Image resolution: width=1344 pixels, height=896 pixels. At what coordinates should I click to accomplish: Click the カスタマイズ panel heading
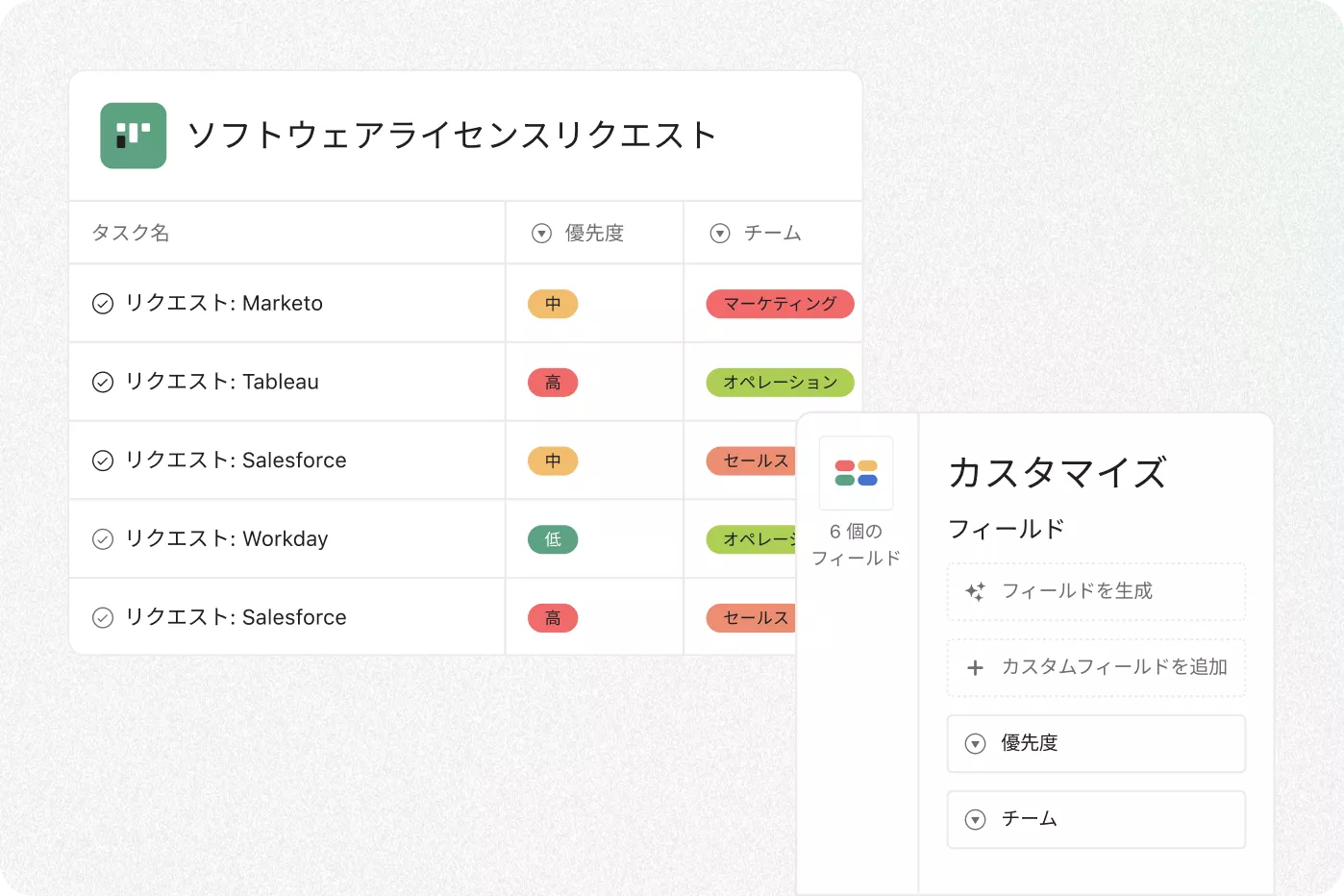[x=1058, y=473]
